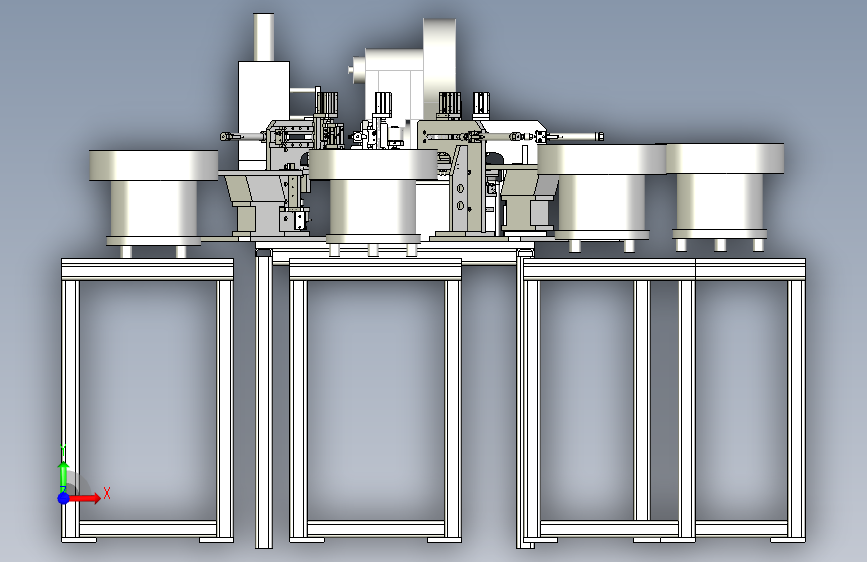The image size is (867, 562).
Task: Select the tall vertical cylinder atop the machine
Action: (x=264, y=37)
